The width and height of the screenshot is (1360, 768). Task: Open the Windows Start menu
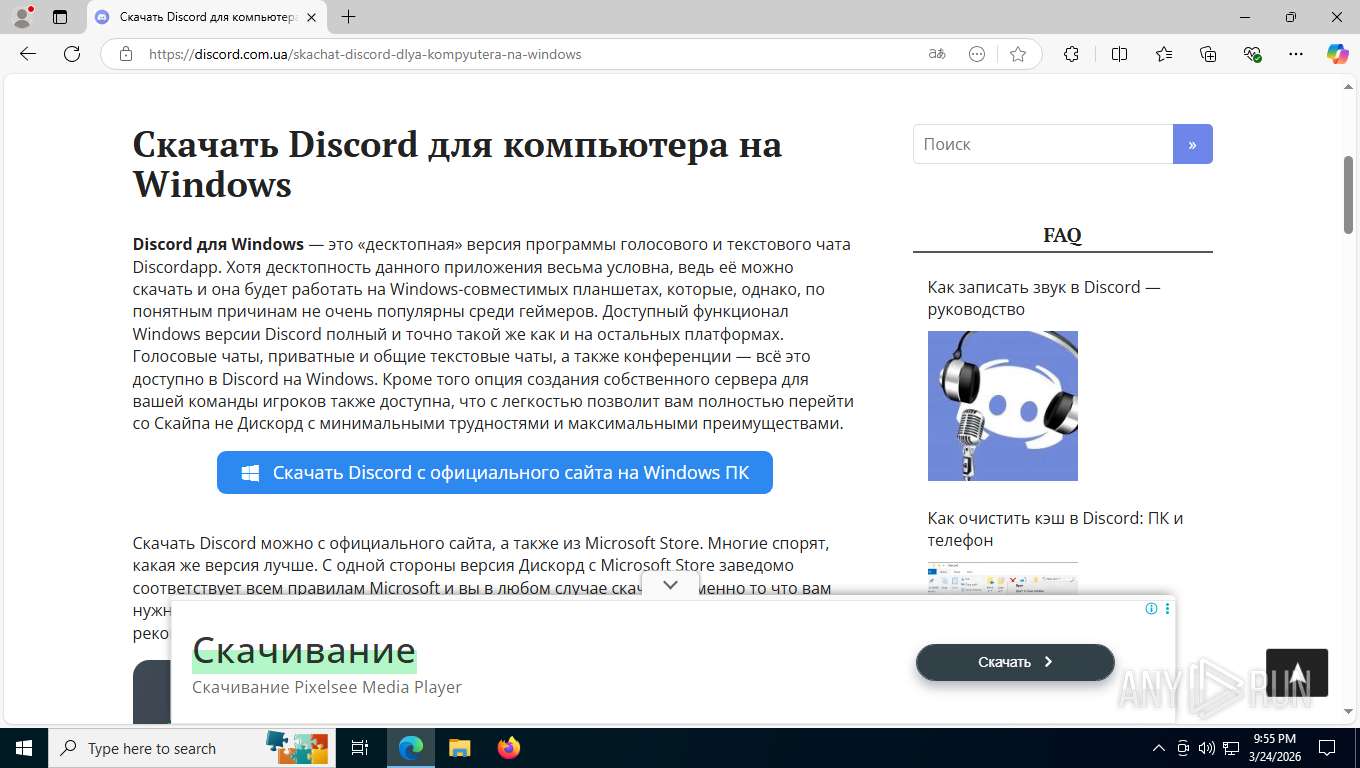[23, 748]
